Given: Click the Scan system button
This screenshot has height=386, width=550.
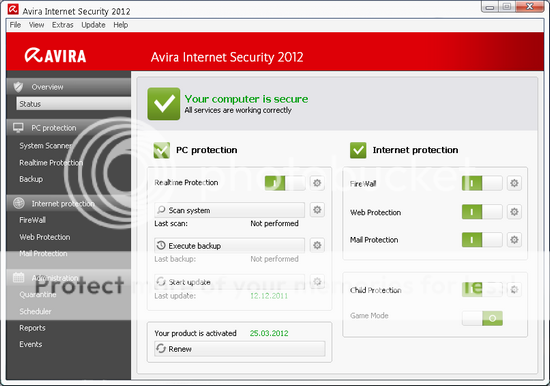Looking at the screenshot, I should [x=229, y=210].
